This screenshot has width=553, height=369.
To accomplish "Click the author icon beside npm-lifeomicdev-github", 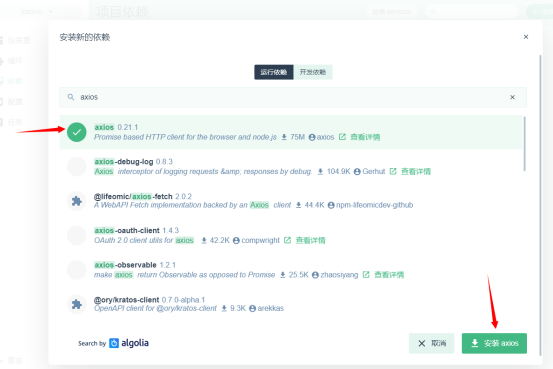I will (331, 205).
